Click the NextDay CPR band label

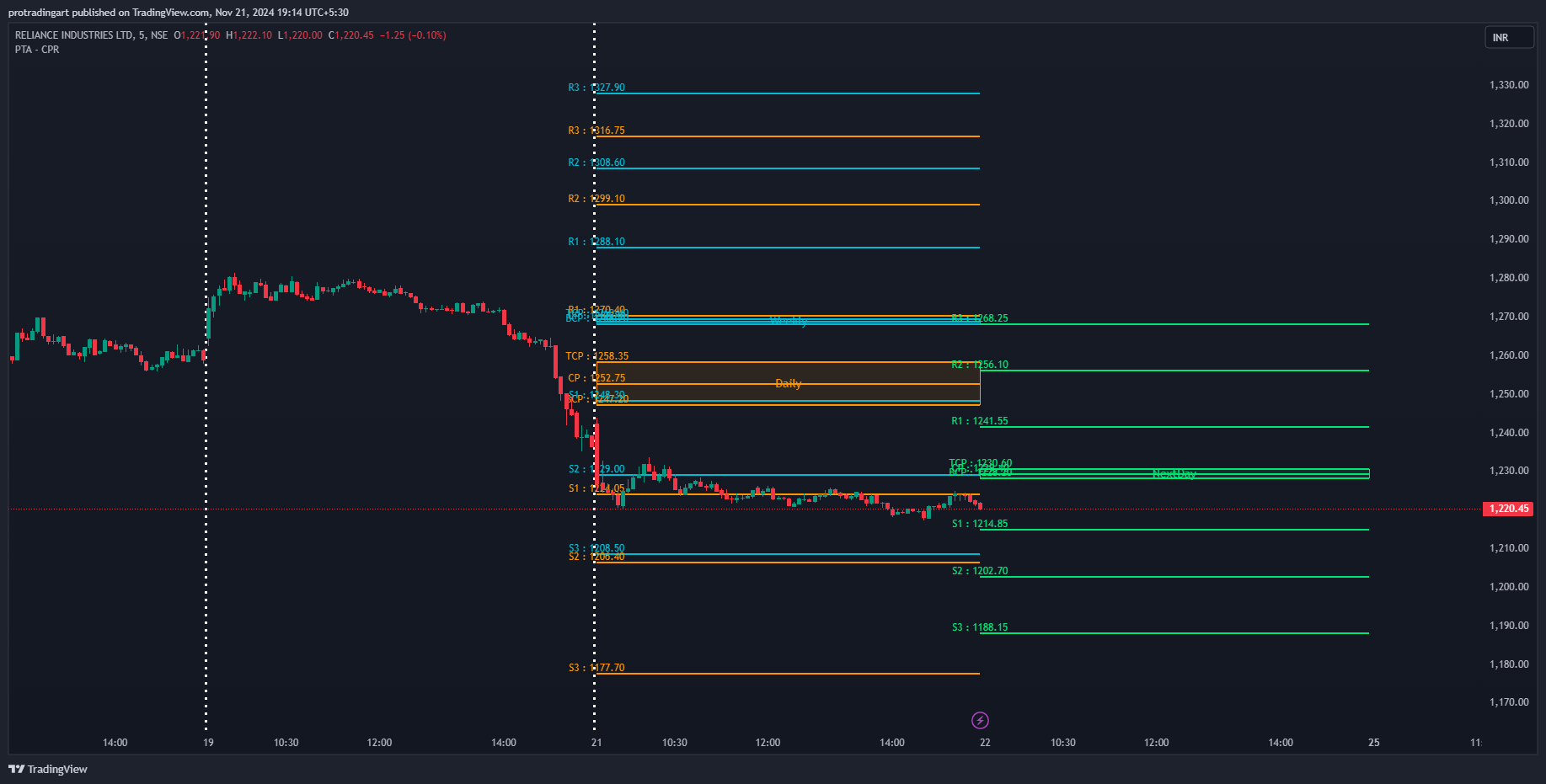point(1174,474)
